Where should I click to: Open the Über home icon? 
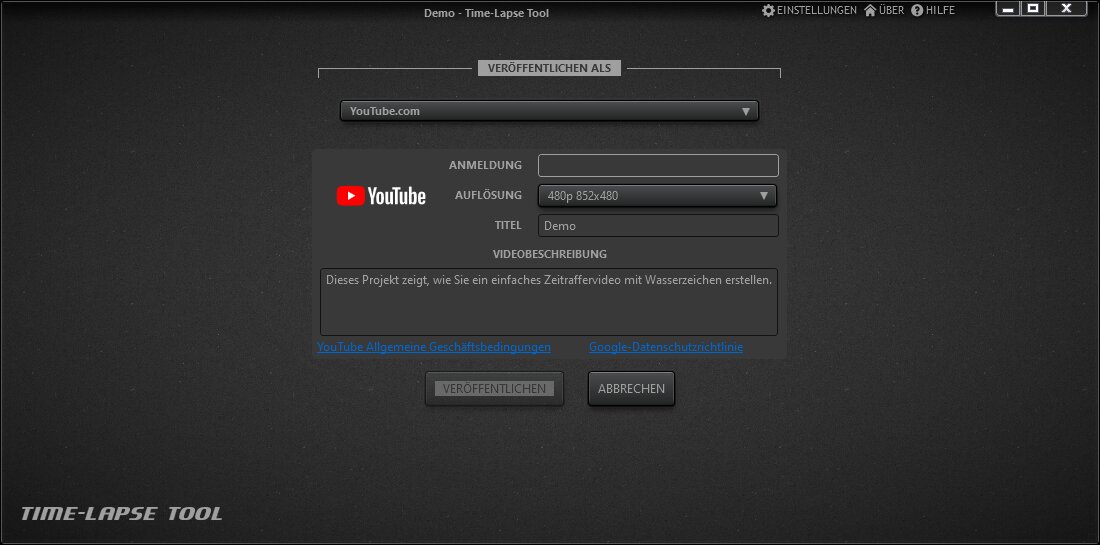[870, 11]
